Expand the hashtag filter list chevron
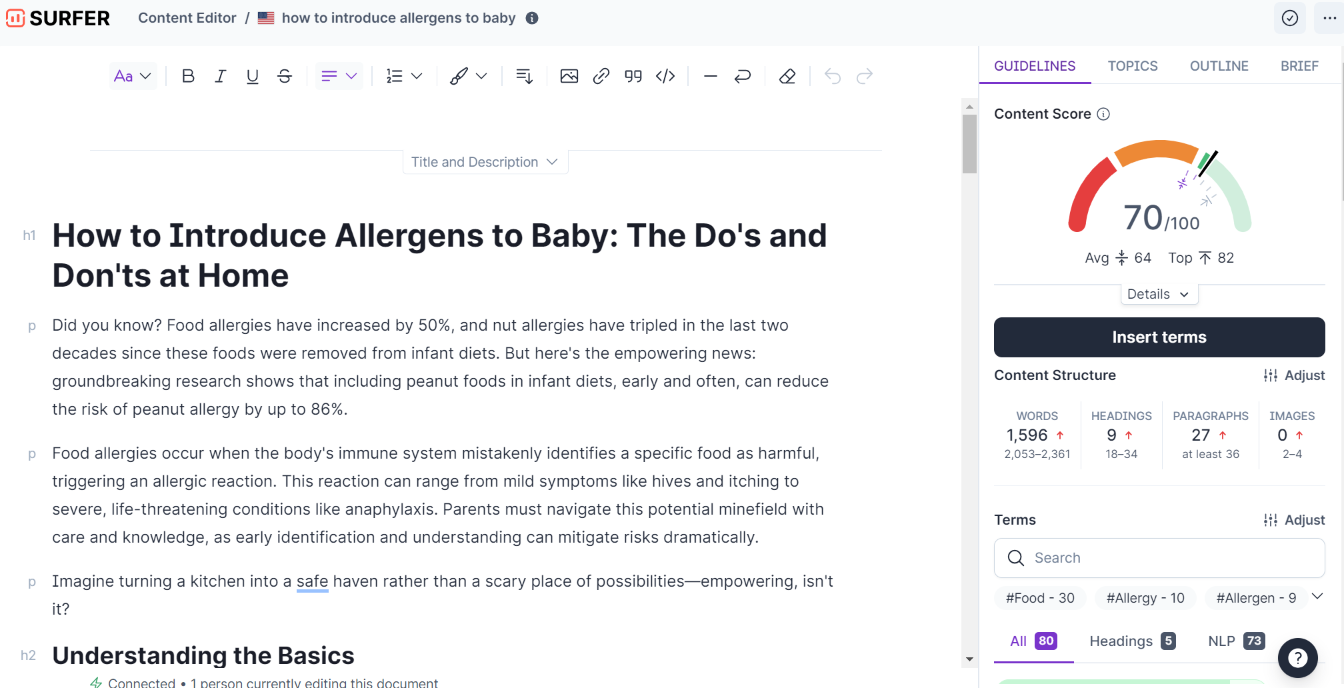This screenshot has width=1344, height=688. pyautogui.click(x=1317, y=596)
